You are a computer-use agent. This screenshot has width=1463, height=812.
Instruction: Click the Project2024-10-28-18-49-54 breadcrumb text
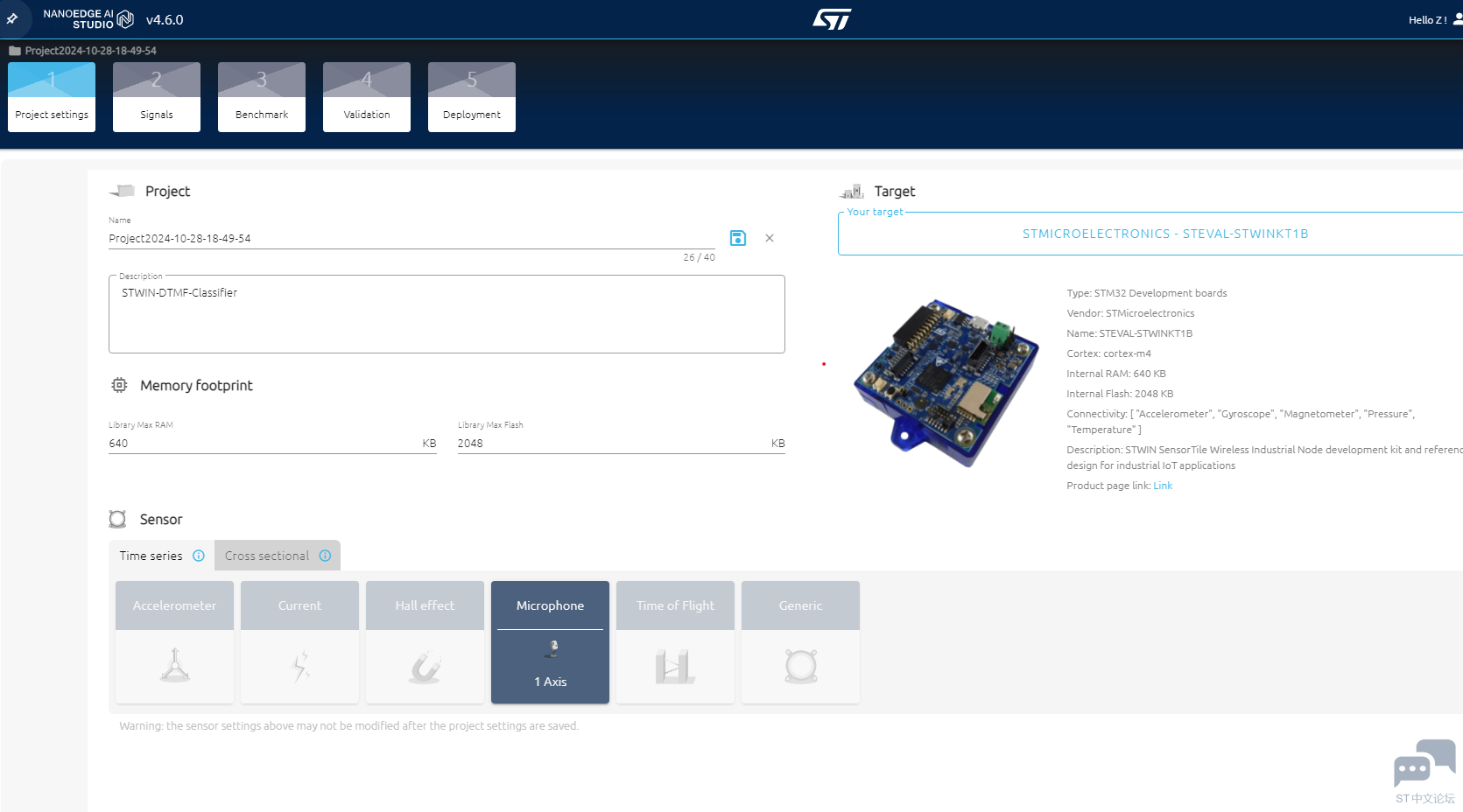91,51
